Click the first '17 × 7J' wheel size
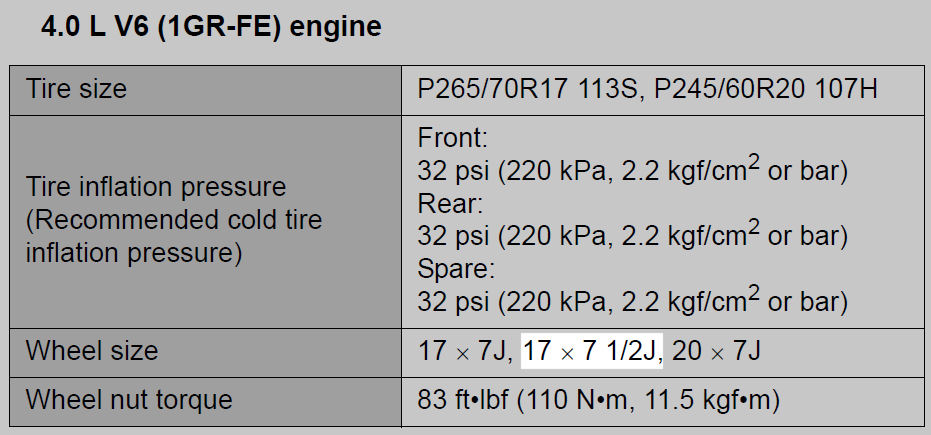Image resolution: width=931 pixels, height=435 pixels. click(x=465, y=351)
